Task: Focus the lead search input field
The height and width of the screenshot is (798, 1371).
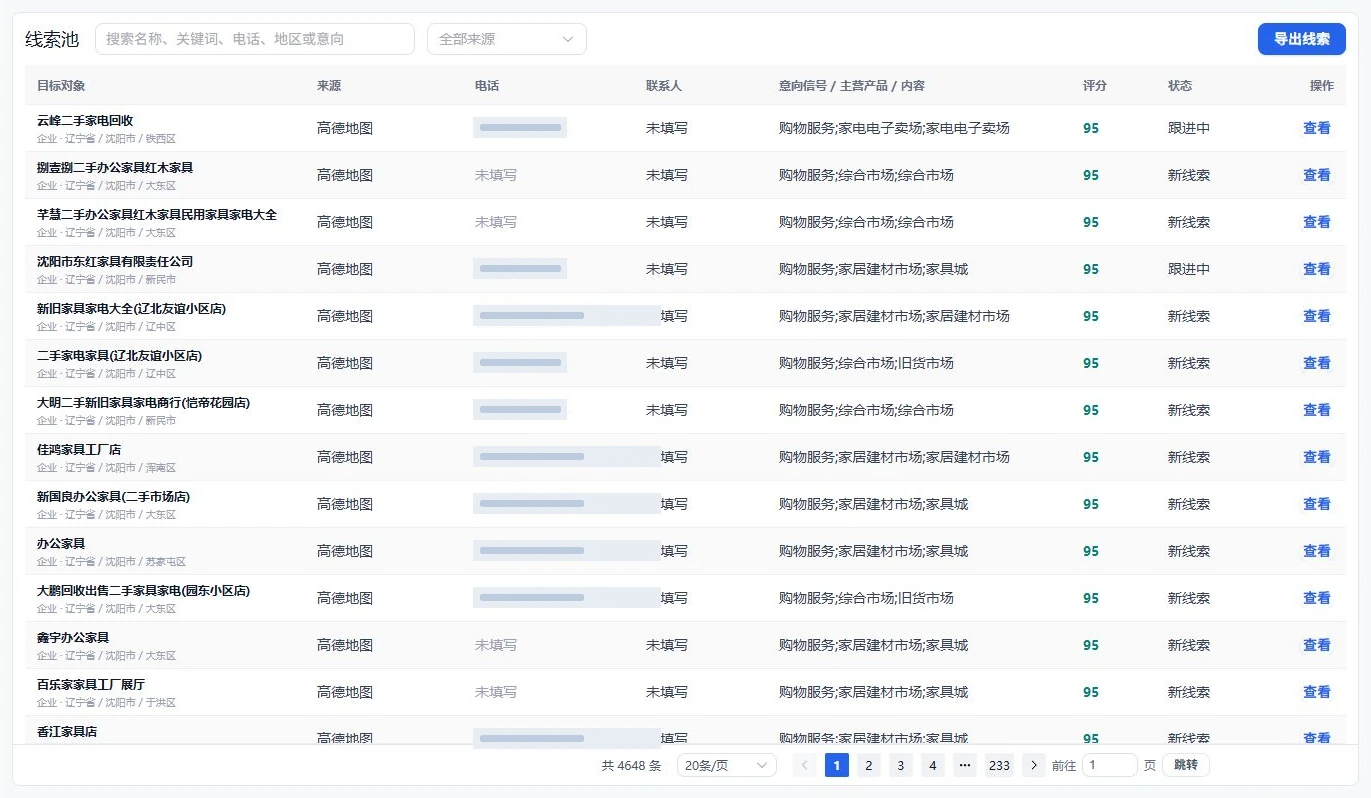Action: [254, 39]
